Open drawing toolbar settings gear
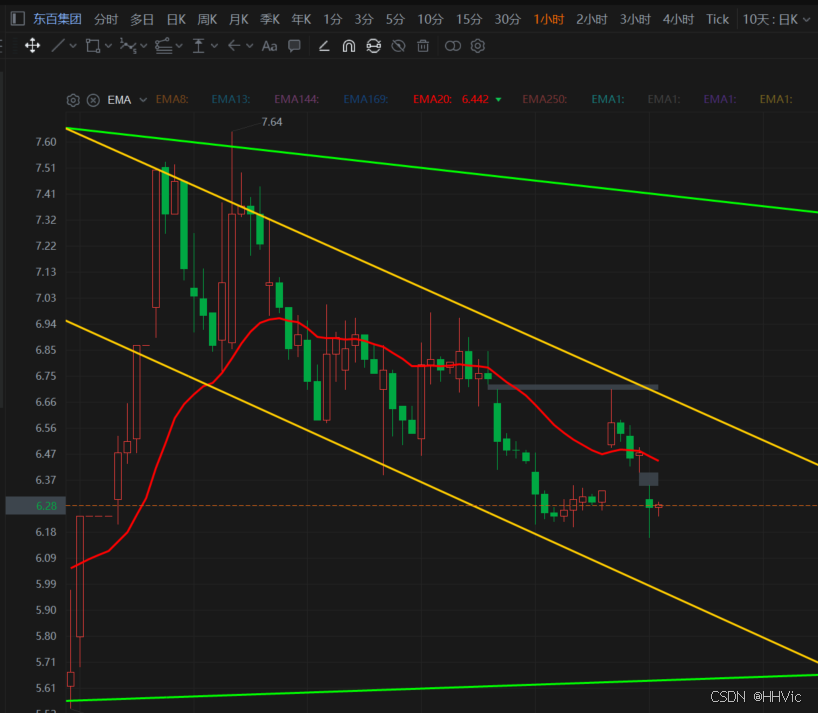 (477, 46)
